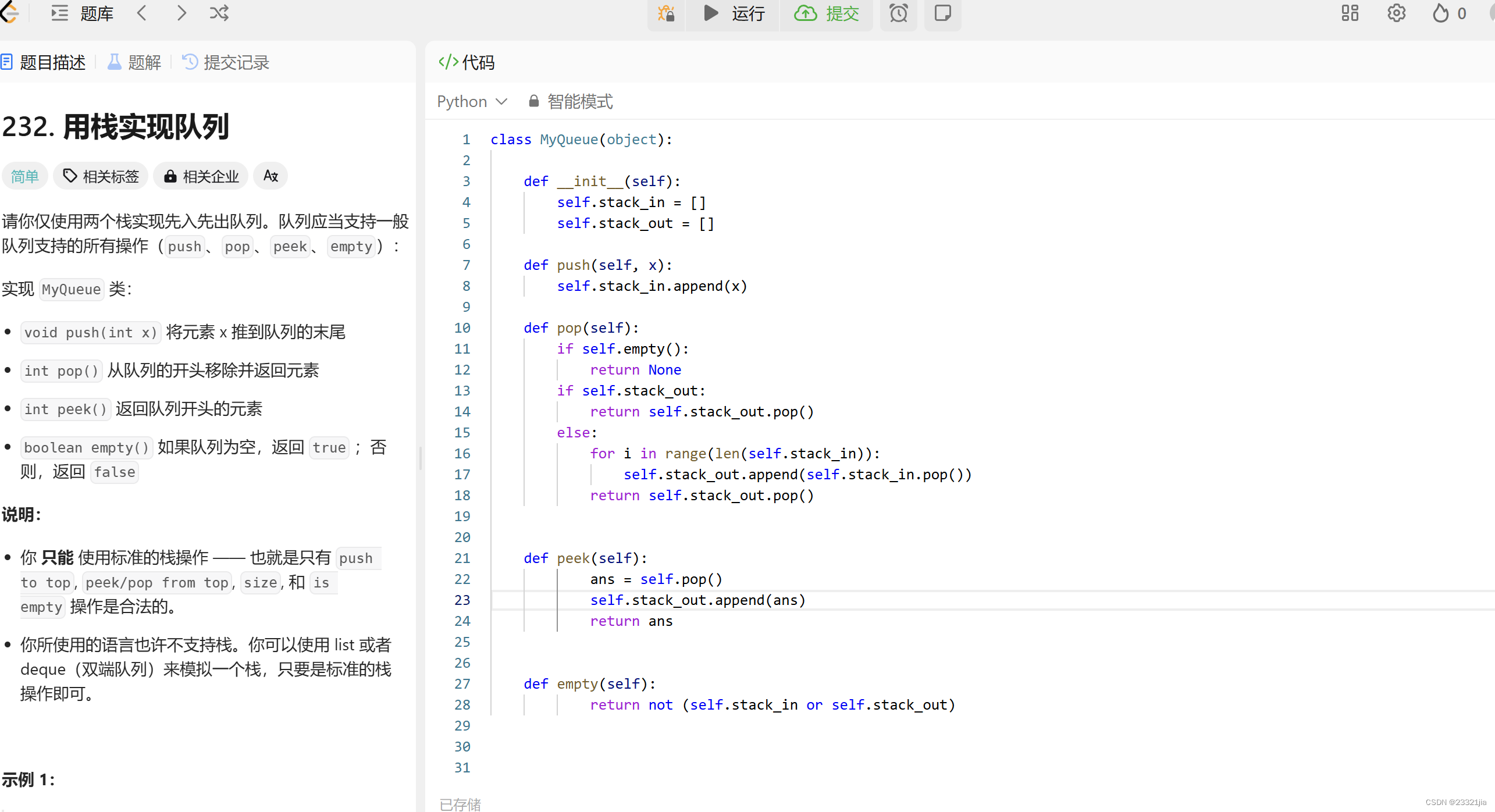The image size is (1495, 812).
Task: Click 'return None' on line 12
Action: tap(635, 370)
